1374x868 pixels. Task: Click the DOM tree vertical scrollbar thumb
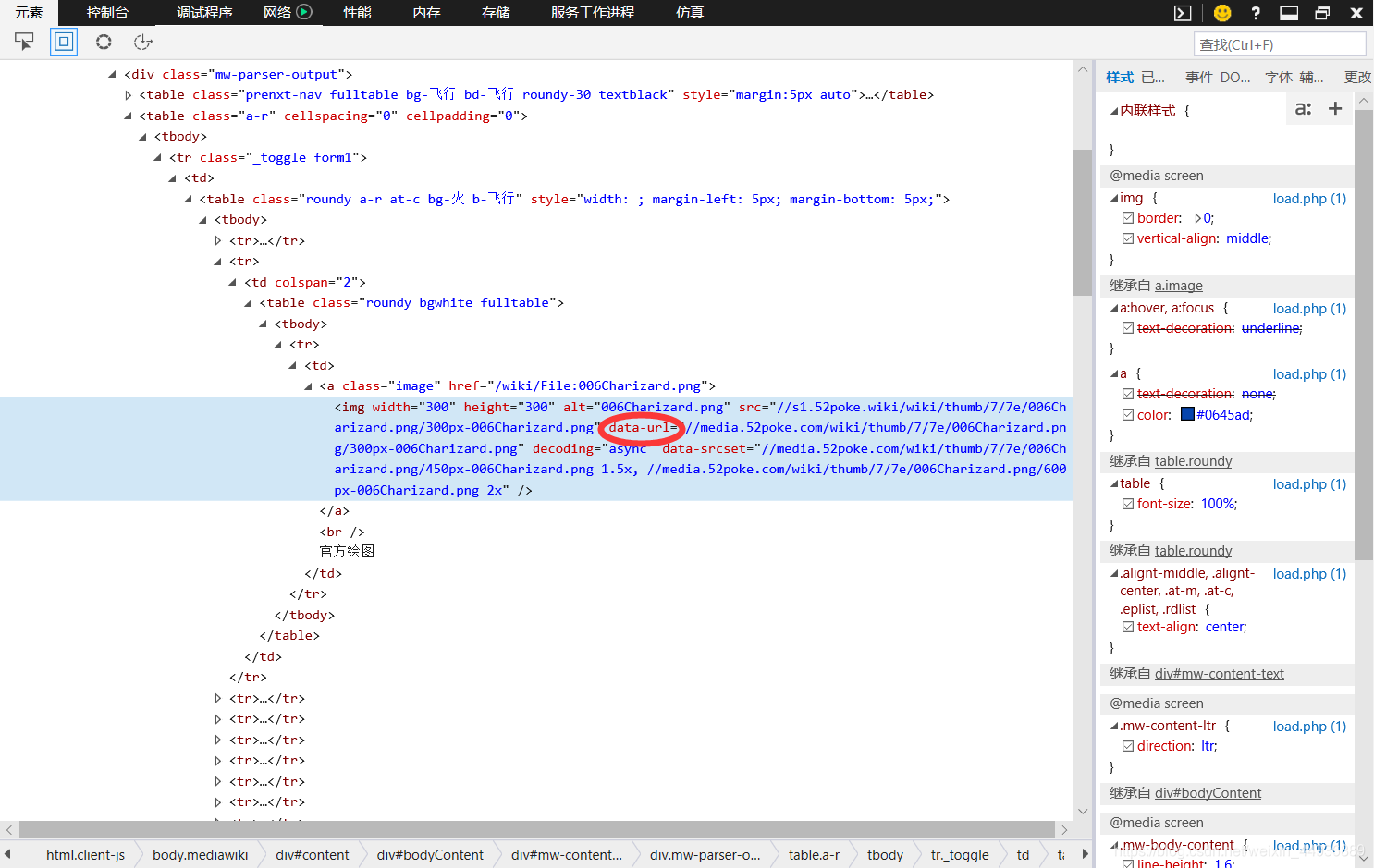(x=1083, y=223)
